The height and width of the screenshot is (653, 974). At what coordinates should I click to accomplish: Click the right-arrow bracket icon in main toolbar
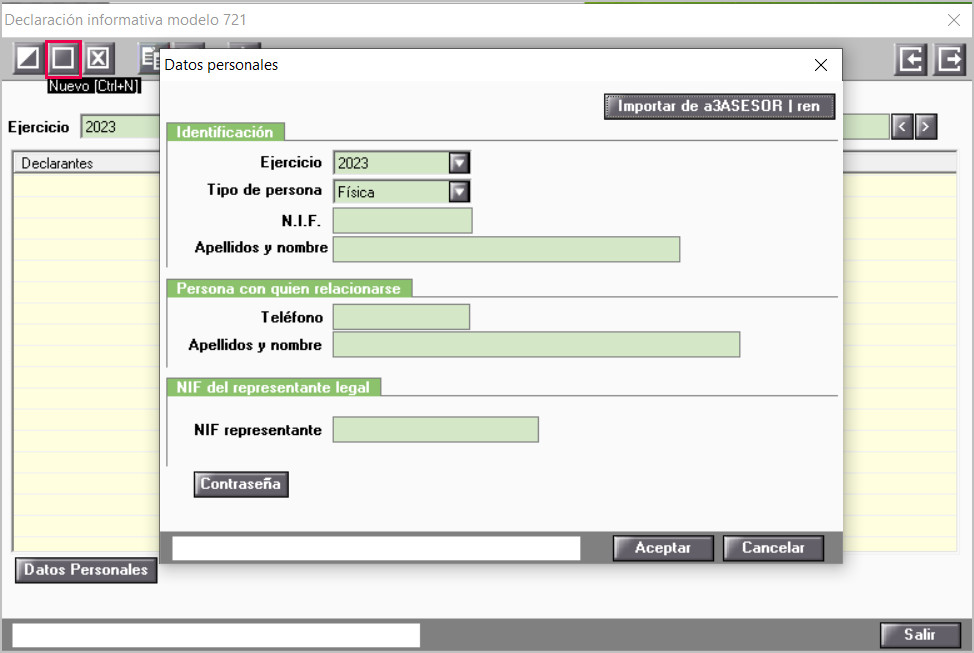tap(949, 60)
